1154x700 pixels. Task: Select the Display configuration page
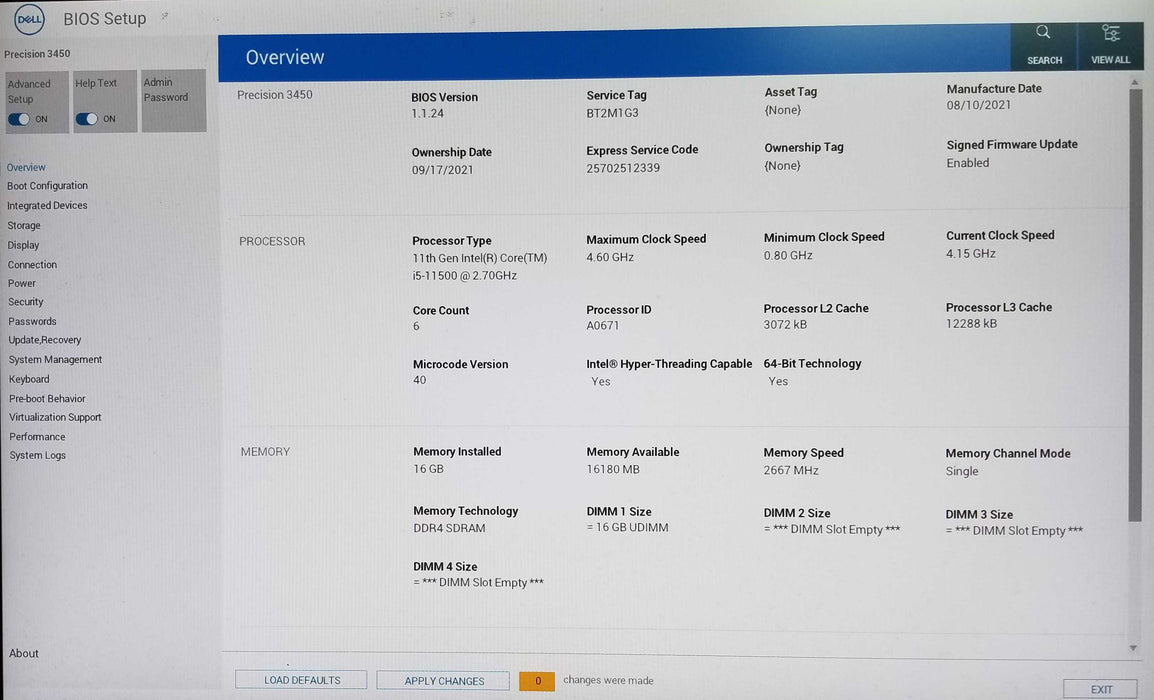pyautogui.click(x=23, y=244)
